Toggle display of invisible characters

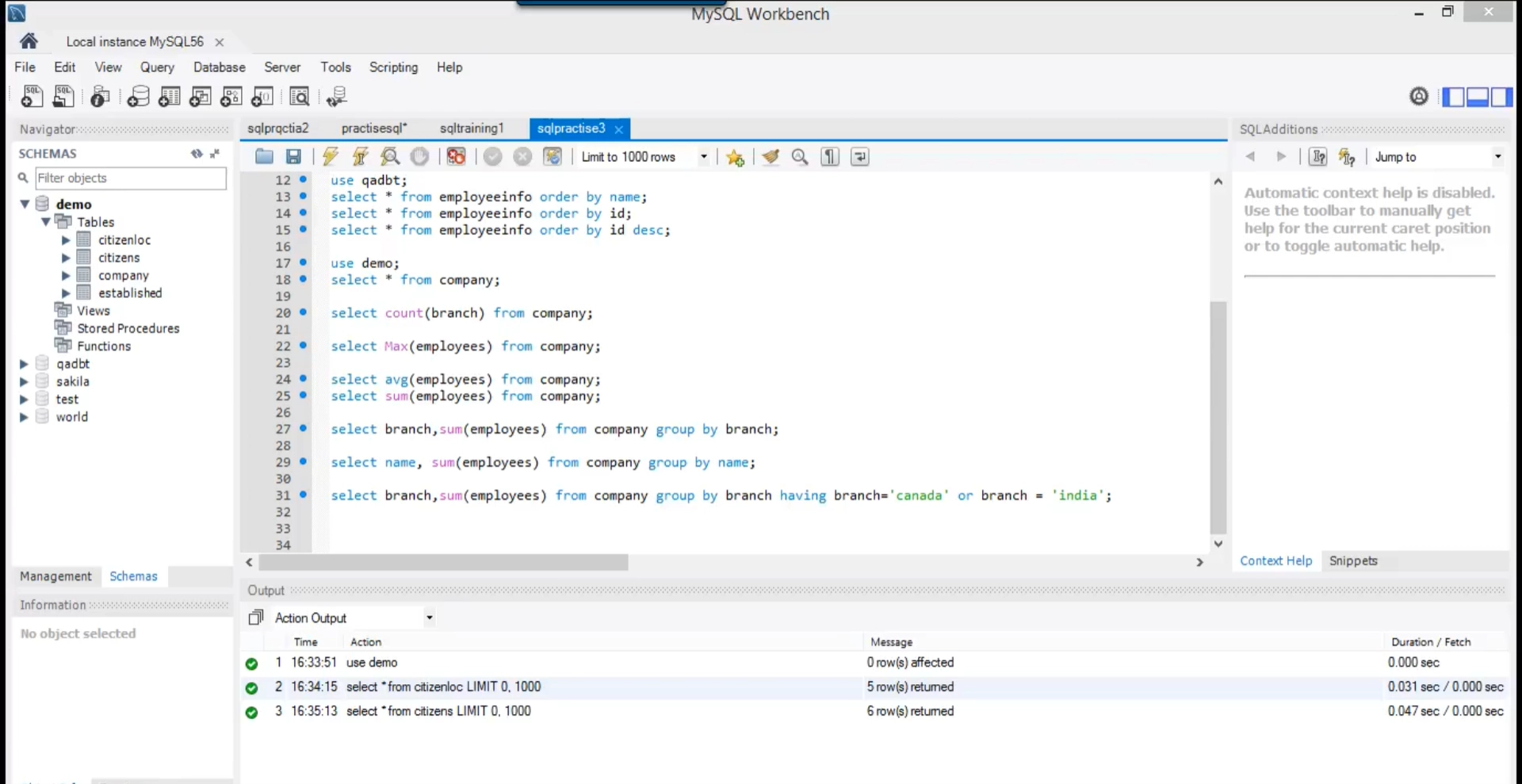830,157
